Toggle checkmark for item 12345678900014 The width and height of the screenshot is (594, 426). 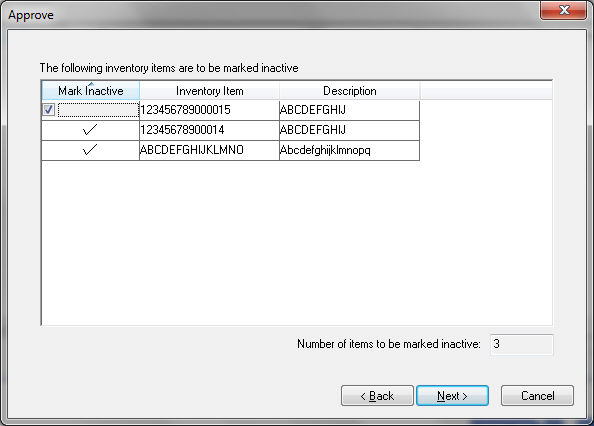click(x=90, y=130)
